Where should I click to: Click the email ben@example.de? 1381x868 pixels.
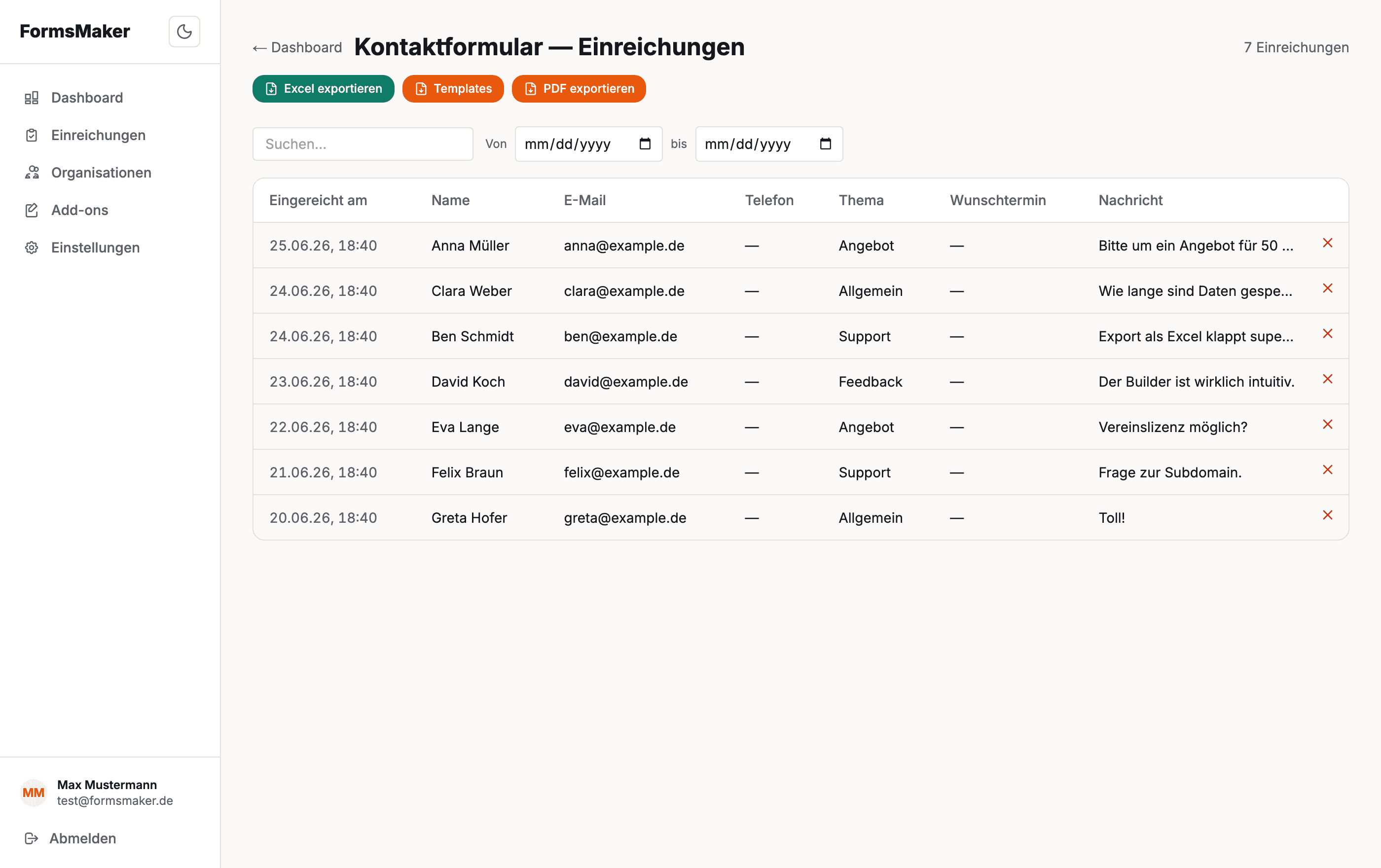[620, 336]
